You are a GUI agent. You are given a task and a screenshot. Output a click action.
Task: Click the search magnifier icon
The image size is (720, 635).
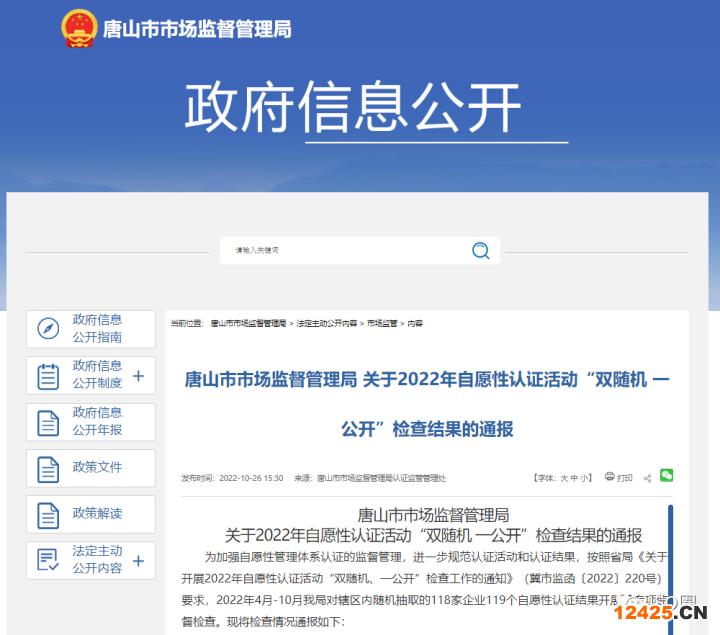pos(481,250)
